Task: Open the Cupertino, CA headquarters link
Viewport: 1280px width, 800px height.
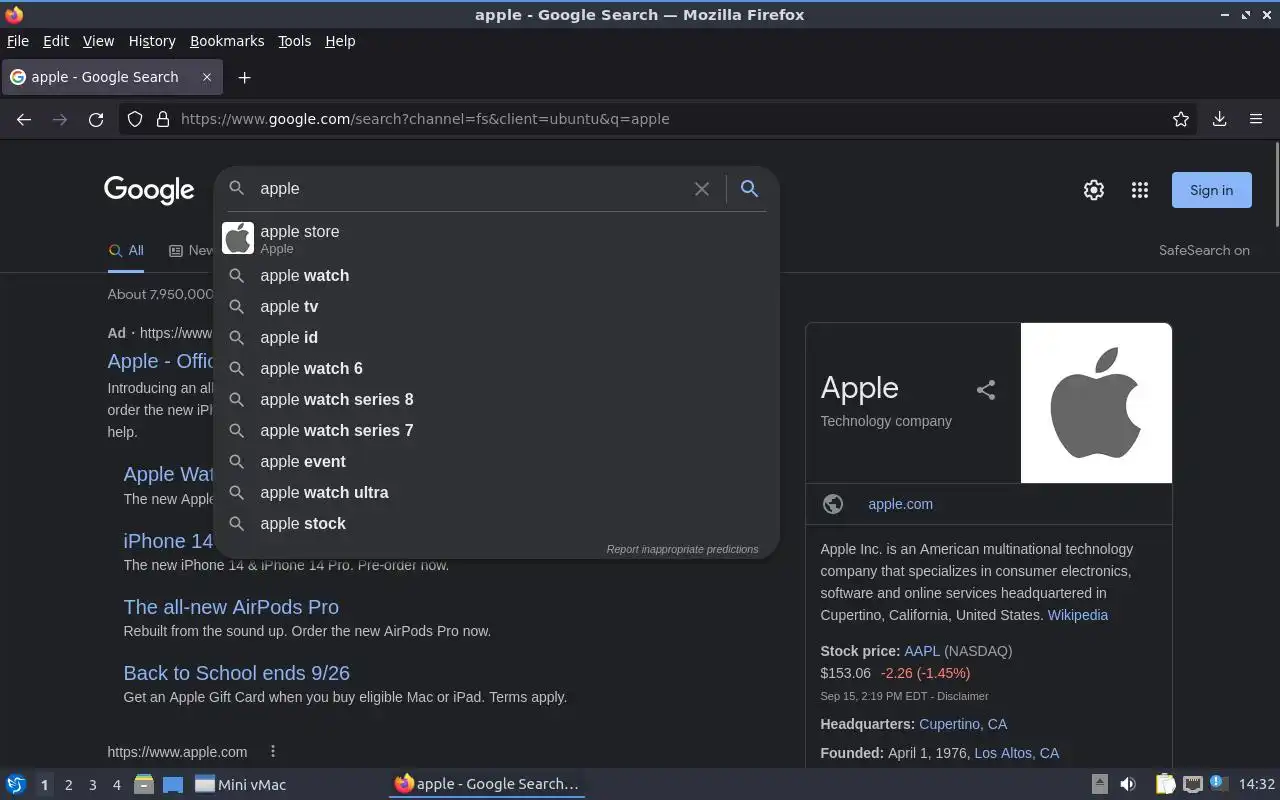Action: [963, 724]
